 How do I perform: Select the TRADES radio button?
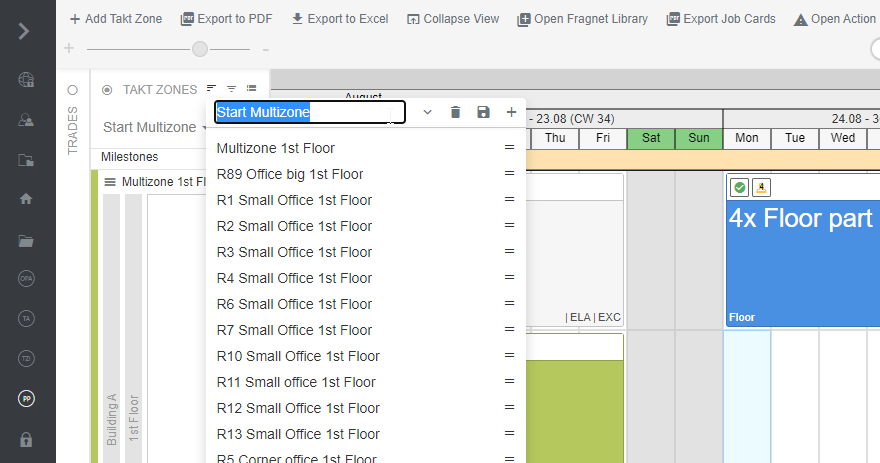pos(72,90)
